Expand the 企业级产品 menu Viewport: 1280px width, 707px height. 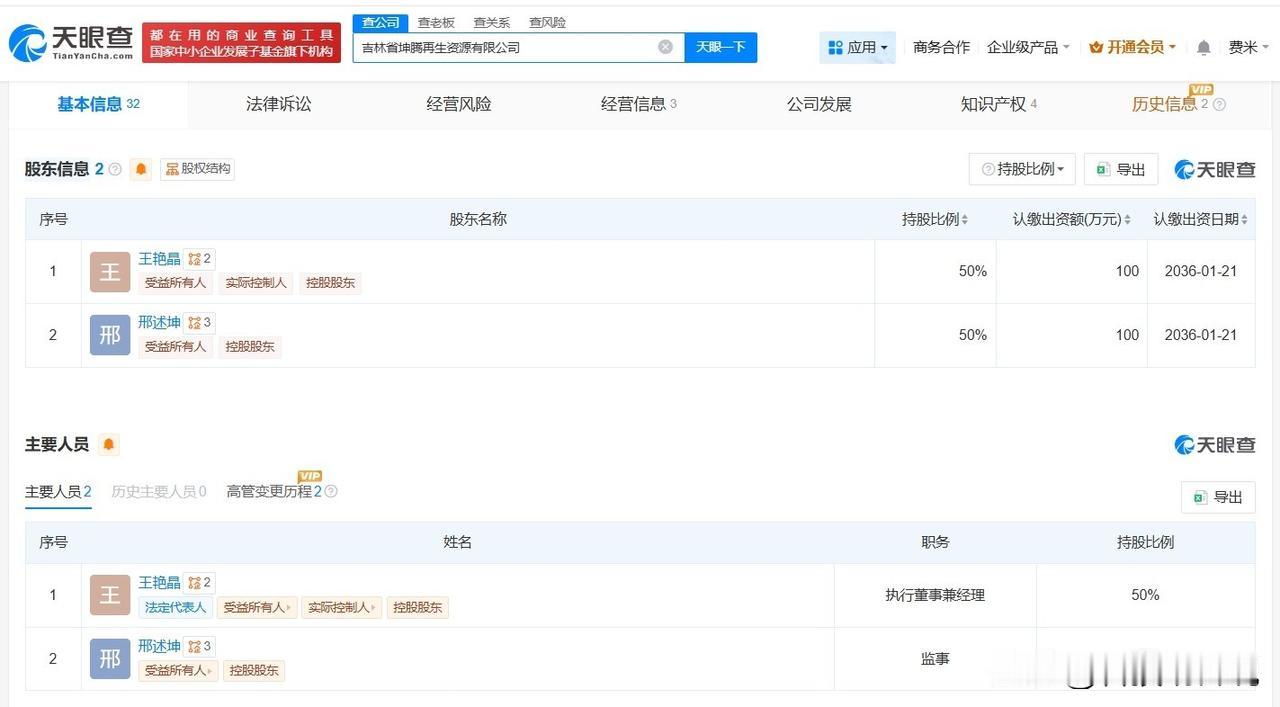[1028, 47]
